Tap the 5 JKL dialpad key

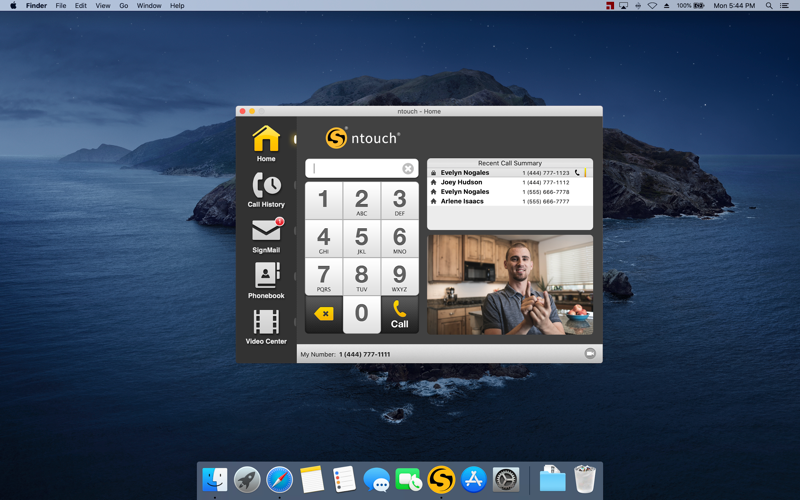[361, 239]
